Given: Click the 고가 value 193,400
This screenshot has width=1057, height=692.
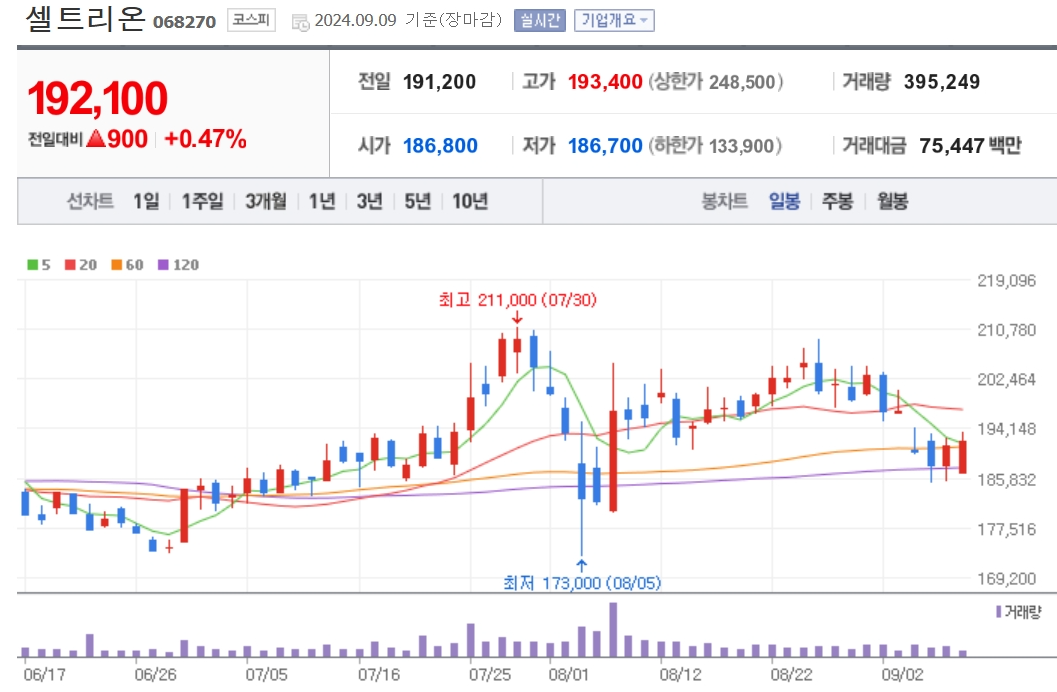Looking at the screenshot, I should (605, 82).
